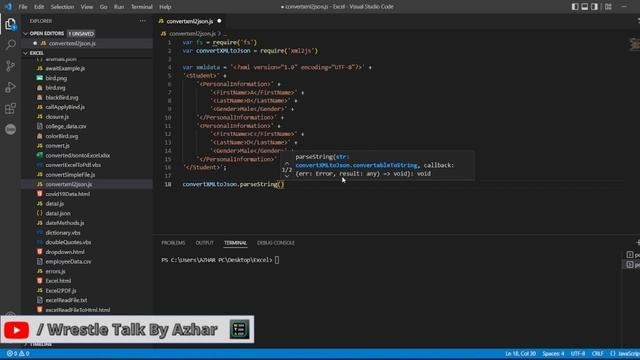640x360 pixels.
Task: Open Explorer more actions ellipsis
Action: [142, 20]
